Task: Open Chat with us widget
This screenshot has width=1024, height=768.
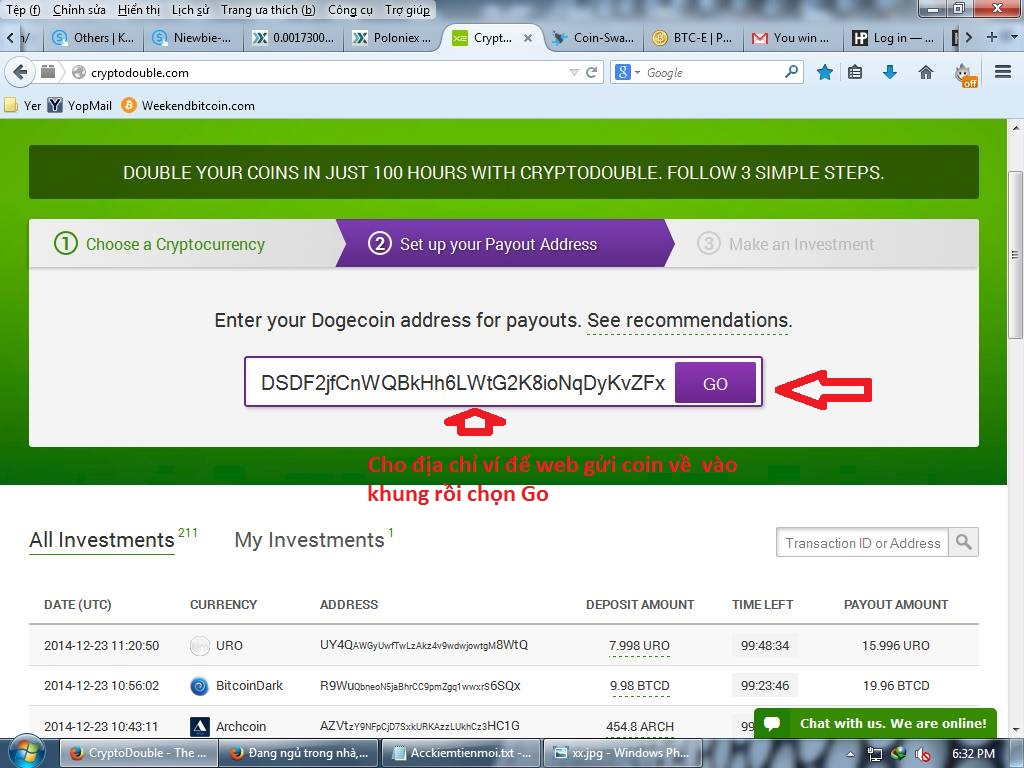Action: pyautogui.click(x=875, y=724)
